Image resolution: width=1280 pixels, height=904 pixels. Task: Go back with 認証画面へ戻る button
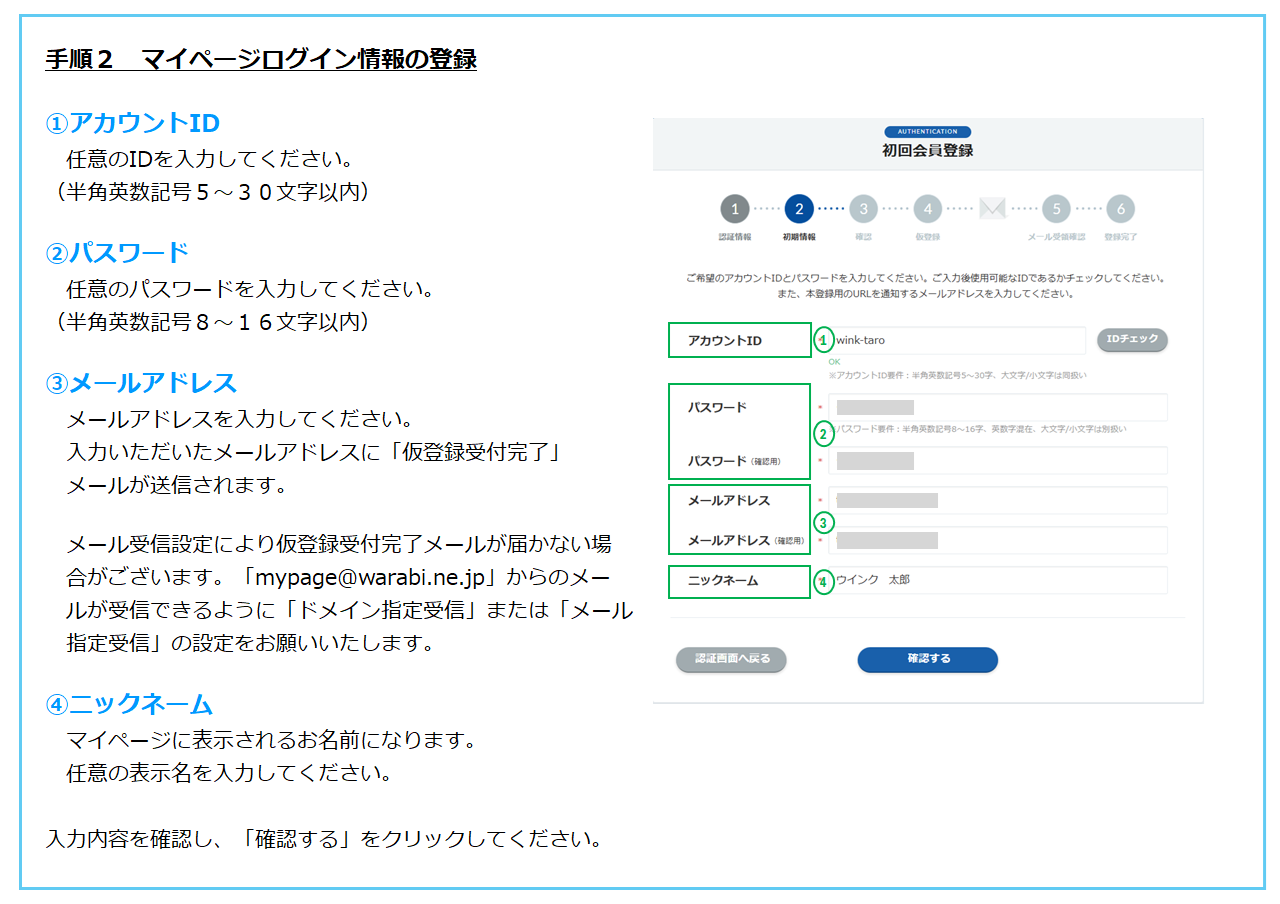(x=731, y=660)
